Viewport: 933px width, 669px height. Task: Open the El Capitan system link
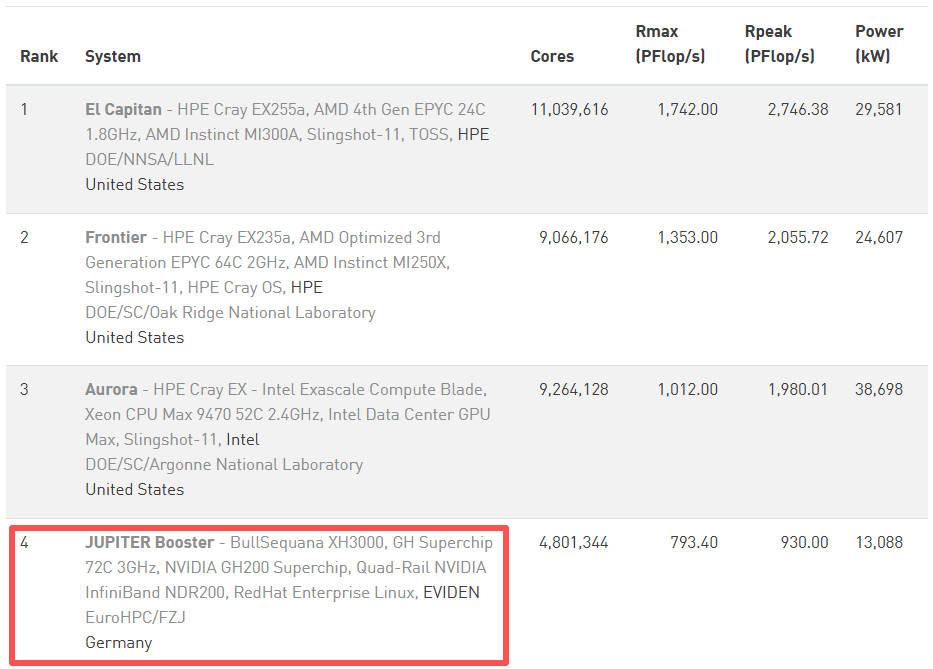click(x=123, y=109)
